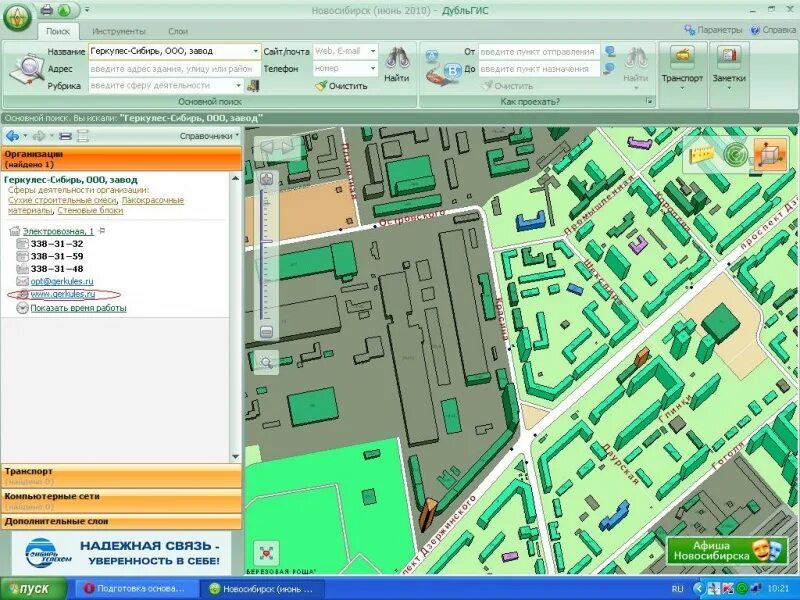Click Показать время работы
The width and height of the screenshot is (800, 600).
[x=78, y=308]
